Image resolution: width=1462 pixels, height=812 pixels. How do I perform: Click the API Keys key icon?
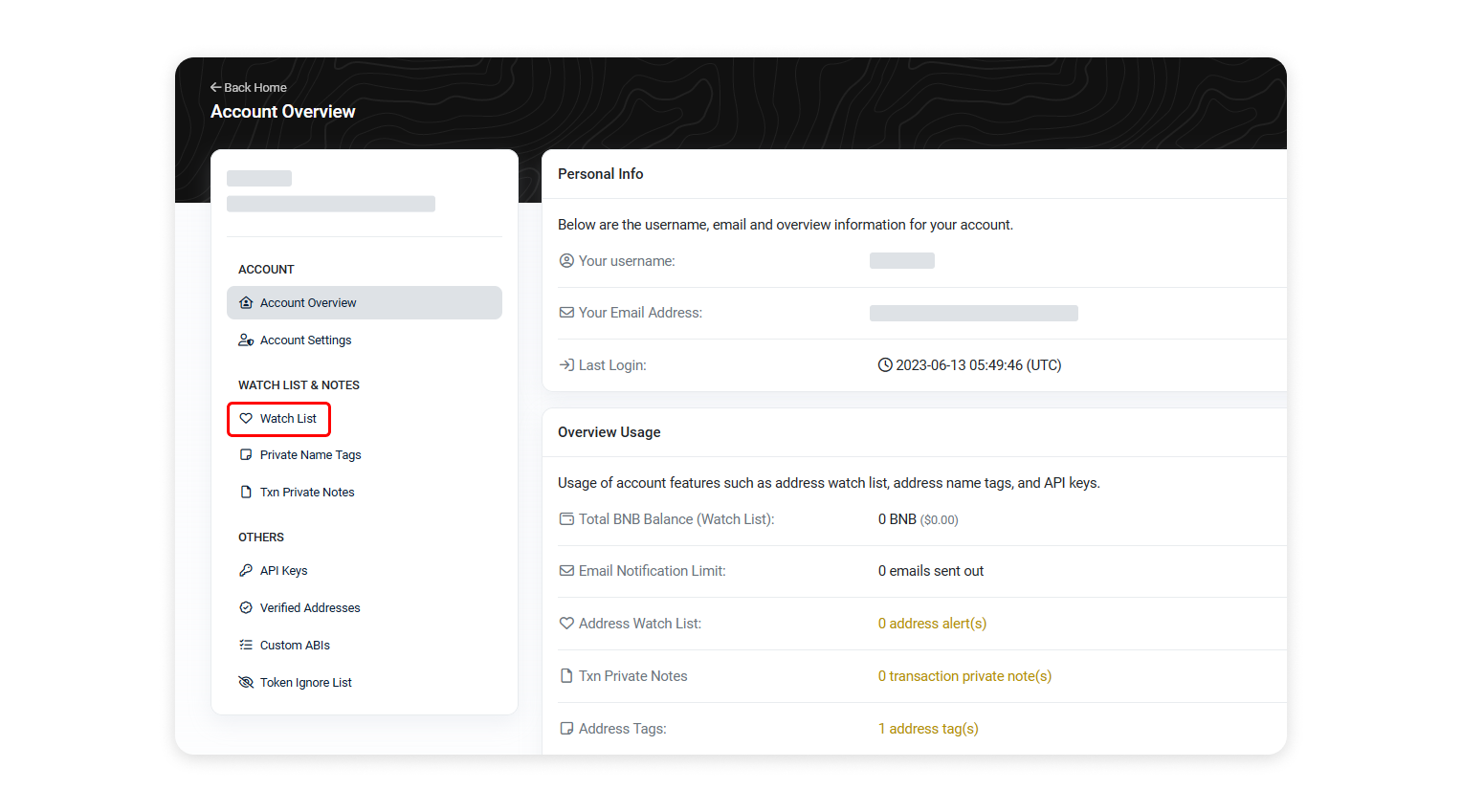coord(246,570)
